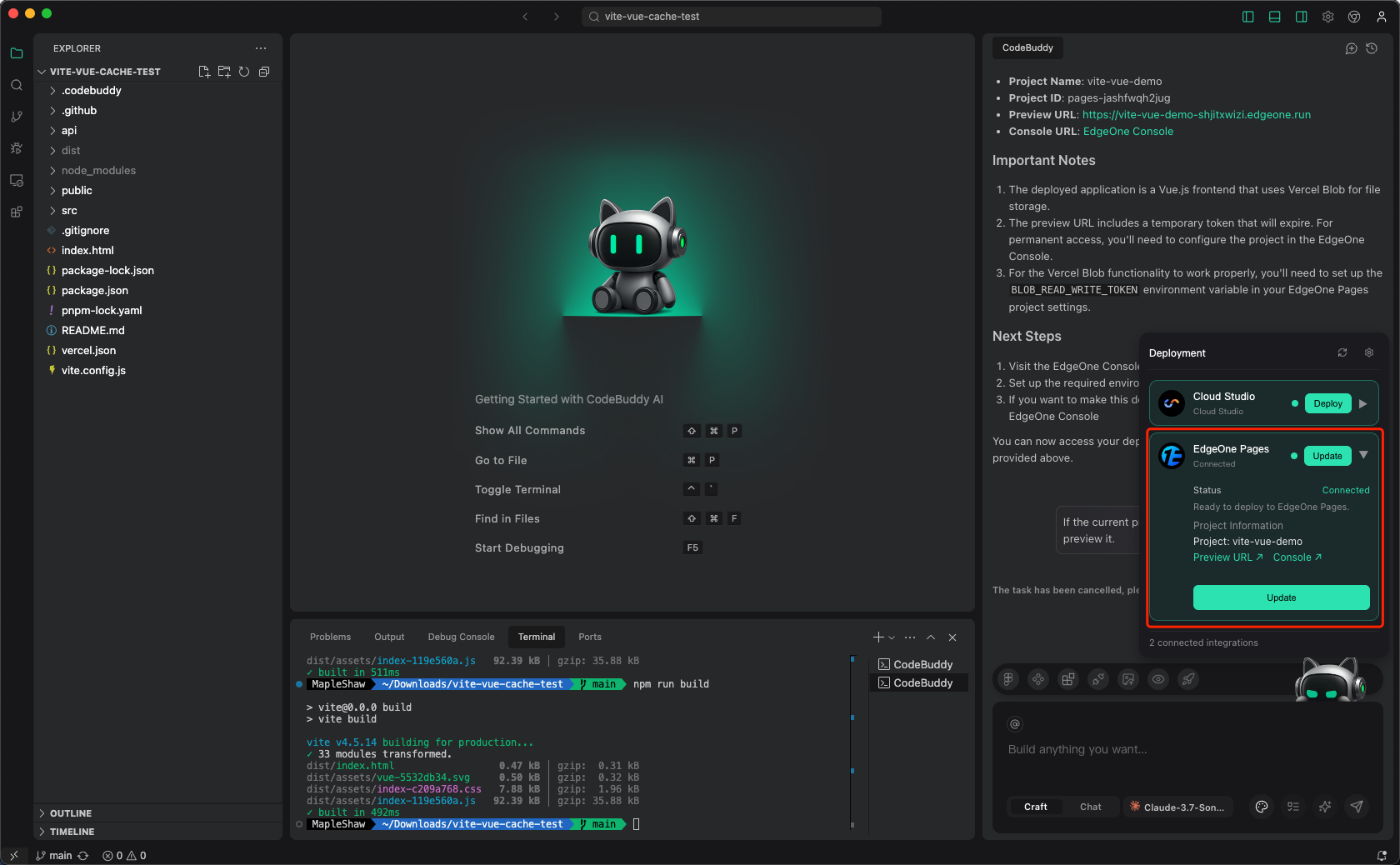Open Source Control view in activity bar
This screenshot has width=1400, height=865.
(17, 117)
